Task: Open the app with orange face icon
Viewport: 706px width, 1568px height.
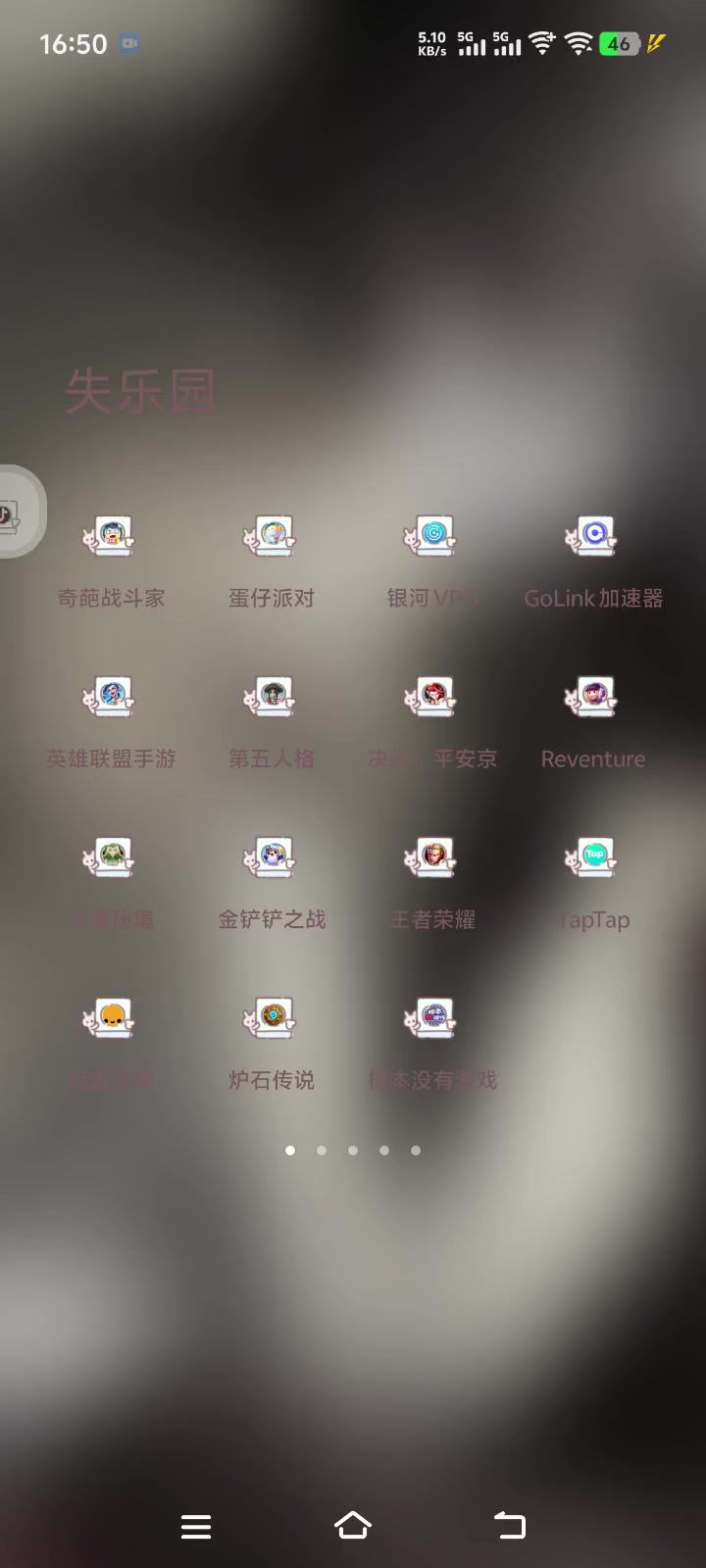Action: coord(111,1018)
